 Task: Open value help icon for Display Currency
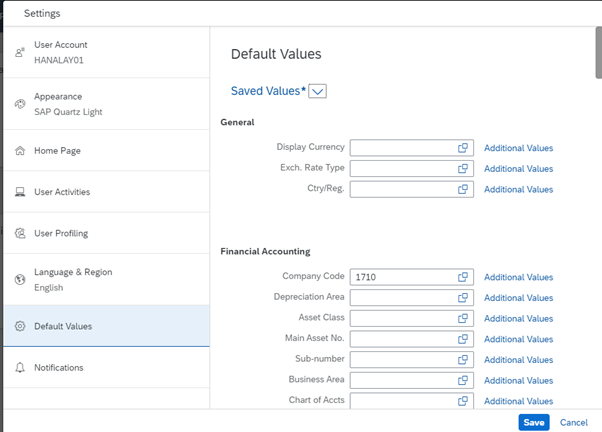pyautogui.click(x=463, y=148)
